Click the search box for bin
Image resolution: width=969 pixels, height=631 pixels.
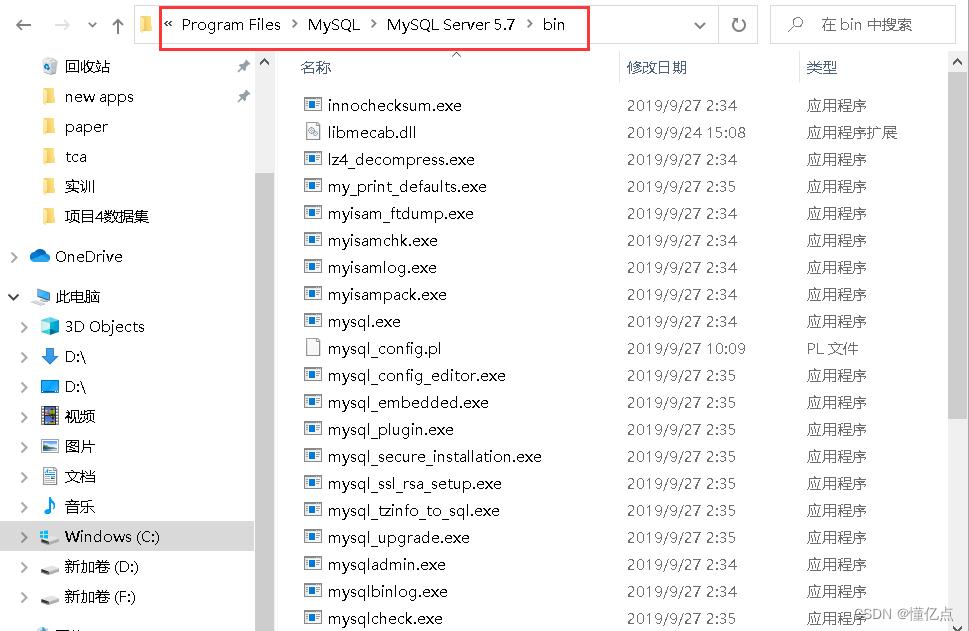pos(863,25)
